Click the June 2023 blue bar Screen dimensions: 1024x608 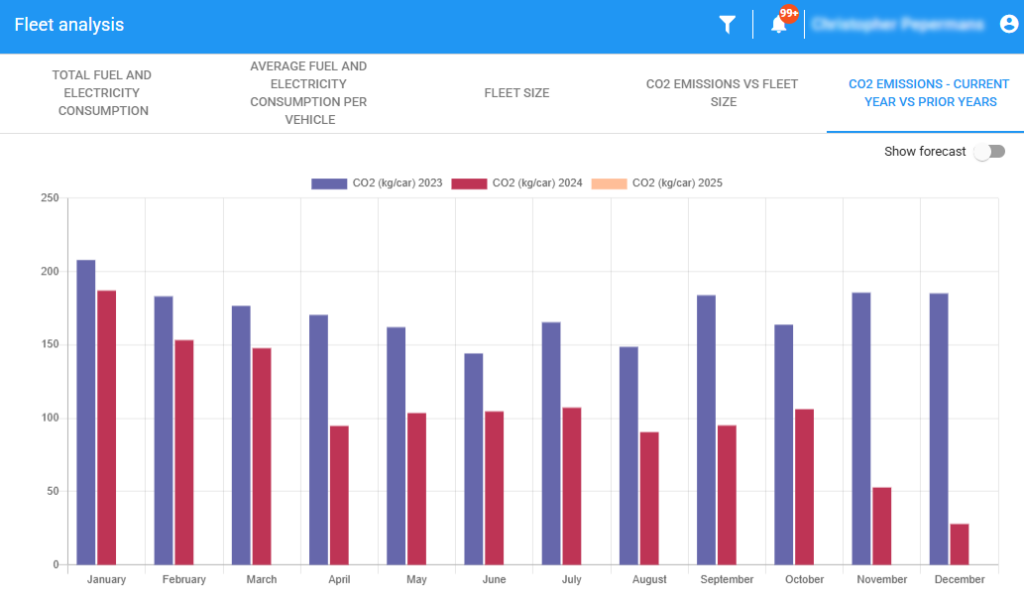pos(473,459)
